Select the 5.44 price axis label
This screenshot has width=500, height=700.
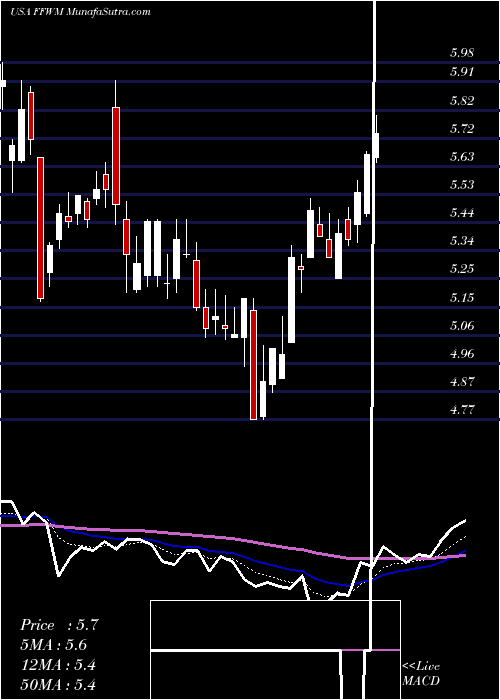click(462, 213)
